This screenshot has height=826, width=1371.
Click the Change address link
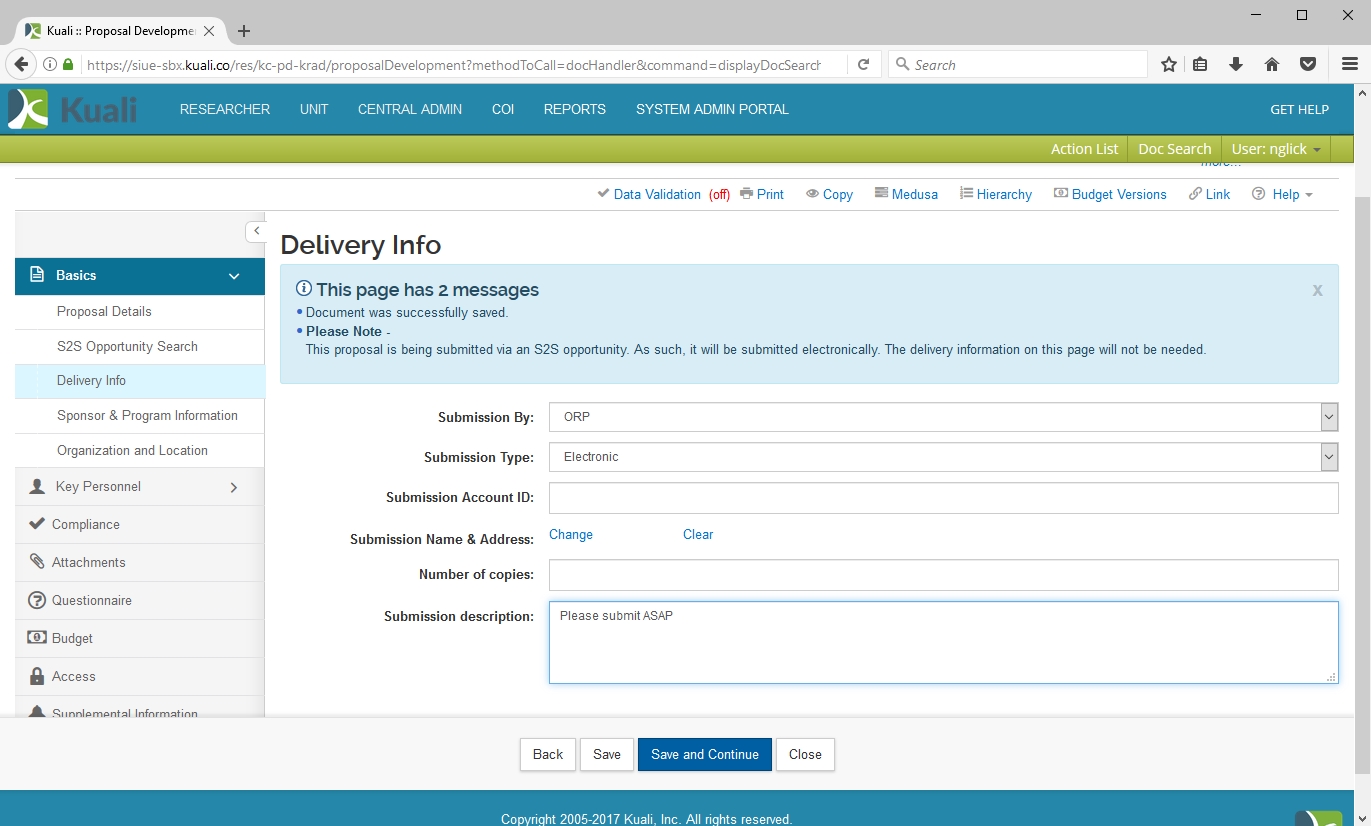[570, 535]
